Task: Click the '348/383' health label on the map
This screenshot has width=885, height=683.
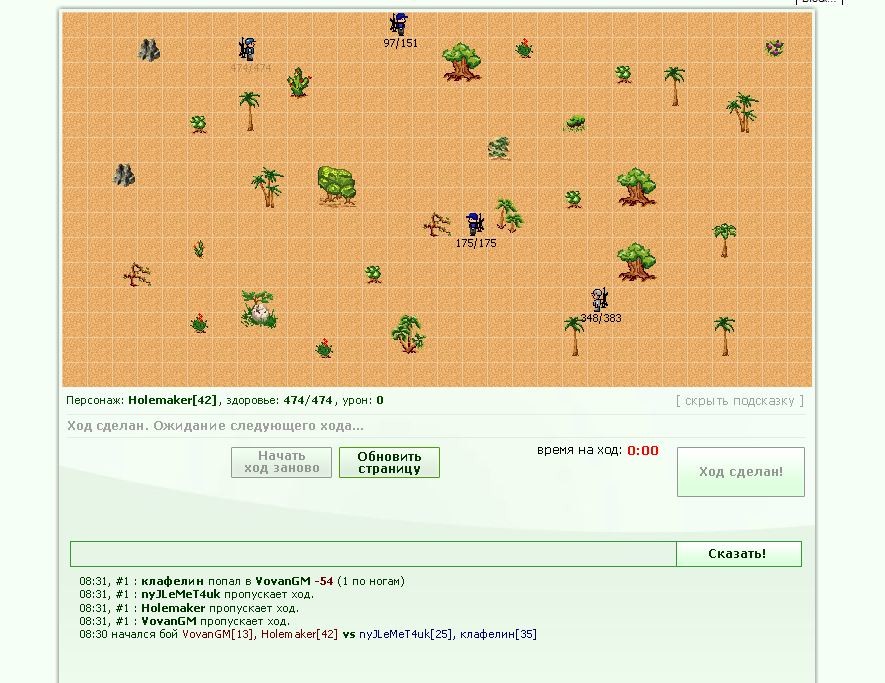Action: 601,318
